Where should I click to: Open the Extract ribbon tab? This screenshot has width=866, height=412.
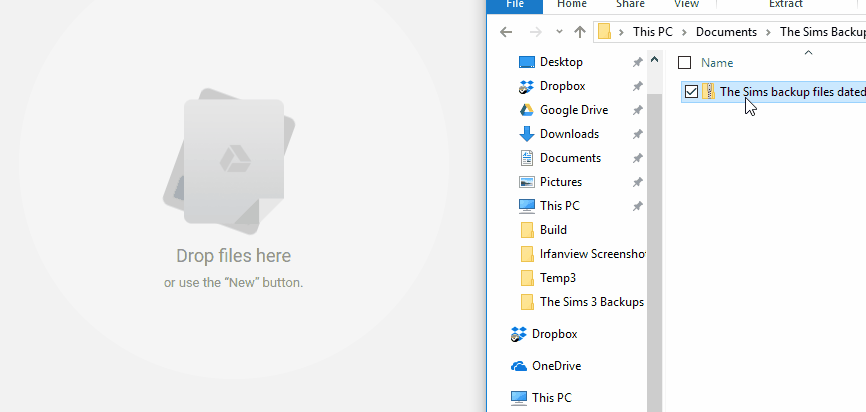pos(785,4)
